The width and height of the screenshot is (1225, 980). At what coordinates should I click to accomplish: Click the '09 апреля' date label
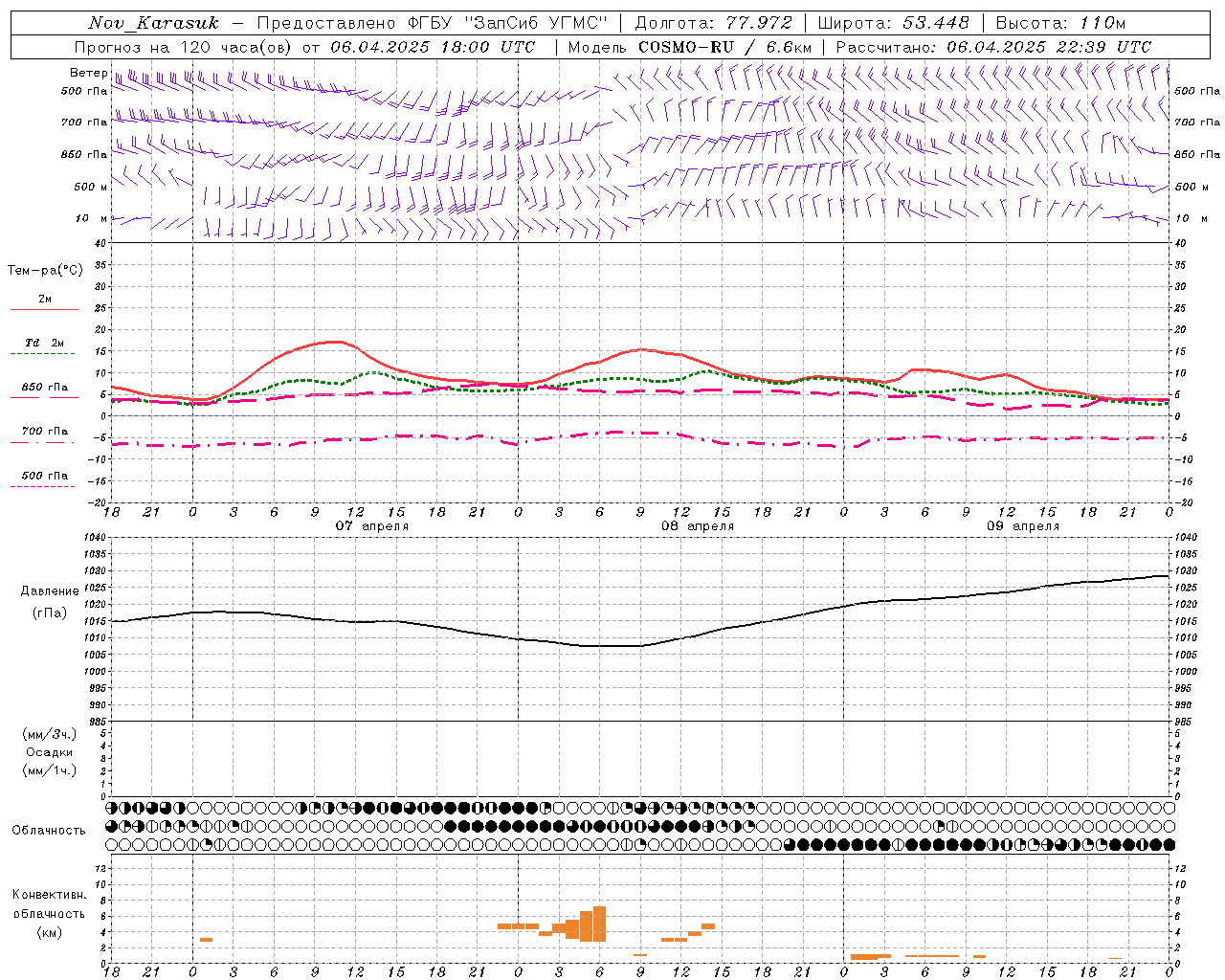(1023, 526)
